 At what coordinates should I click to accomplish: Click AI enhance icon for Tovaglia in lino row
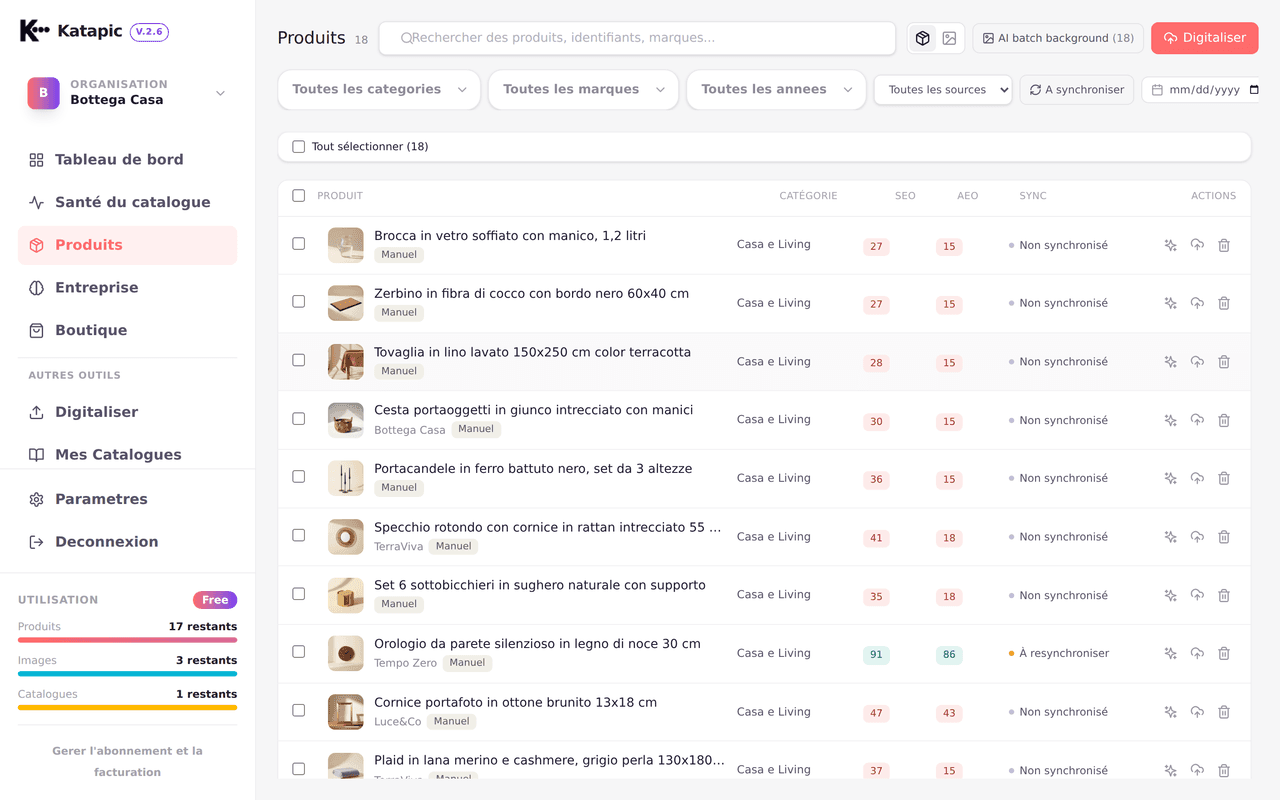tap(1170, 362)
